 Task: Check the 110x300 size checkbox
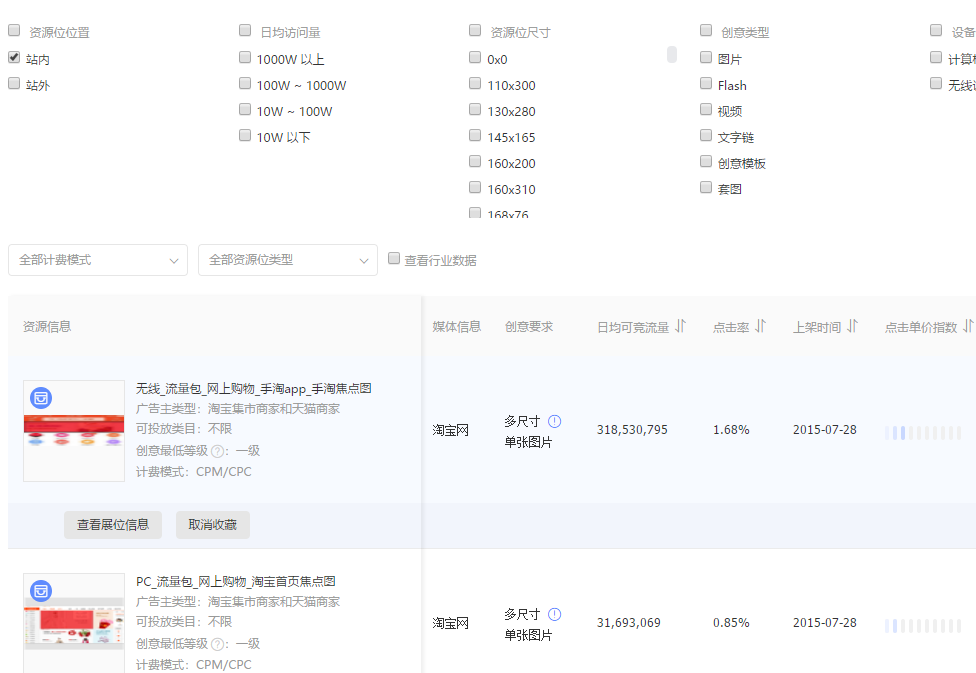coord(475,83)
